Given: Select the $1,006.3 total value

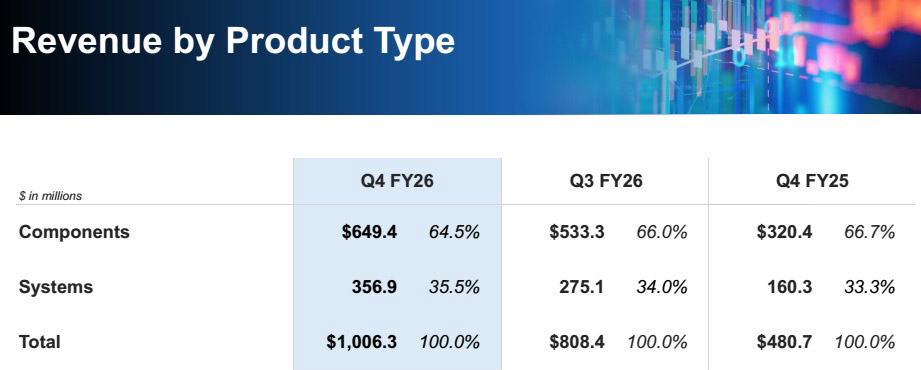Looking at the screenshot, I should click(x=362, y=342).
